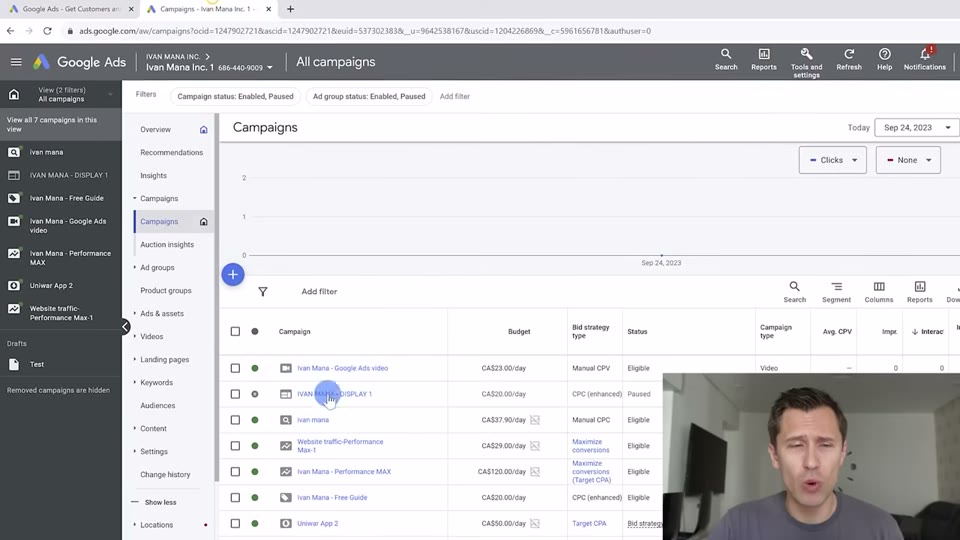Open Auction insights
Image resolution: width=960 pixels, height=540 pixels.
tap(167, 244)
